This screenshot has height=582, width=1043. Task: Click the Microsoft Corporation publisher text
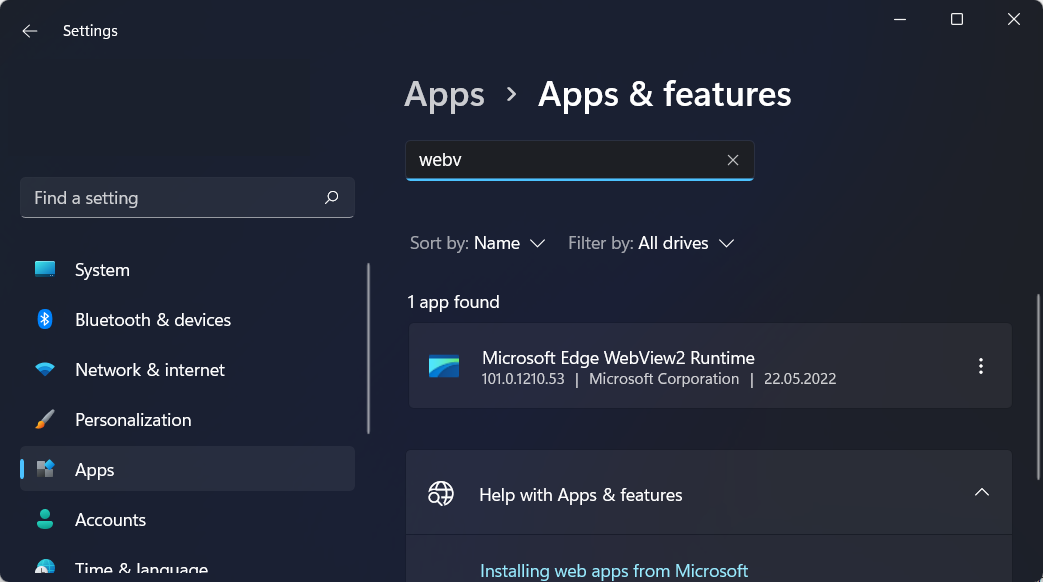click(664, 378)
